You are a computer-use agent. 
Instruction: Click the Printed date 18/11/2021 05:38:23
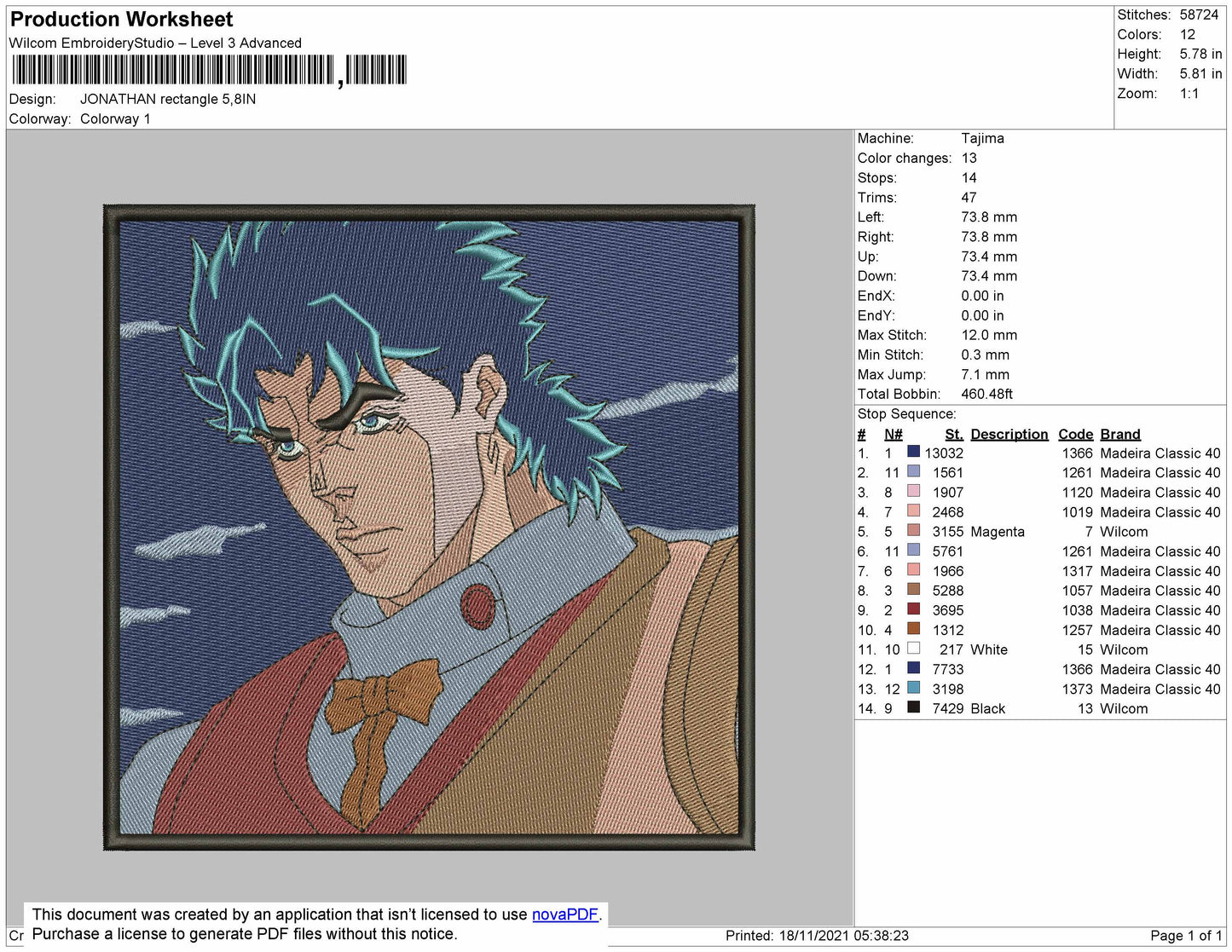coord(844,936)
